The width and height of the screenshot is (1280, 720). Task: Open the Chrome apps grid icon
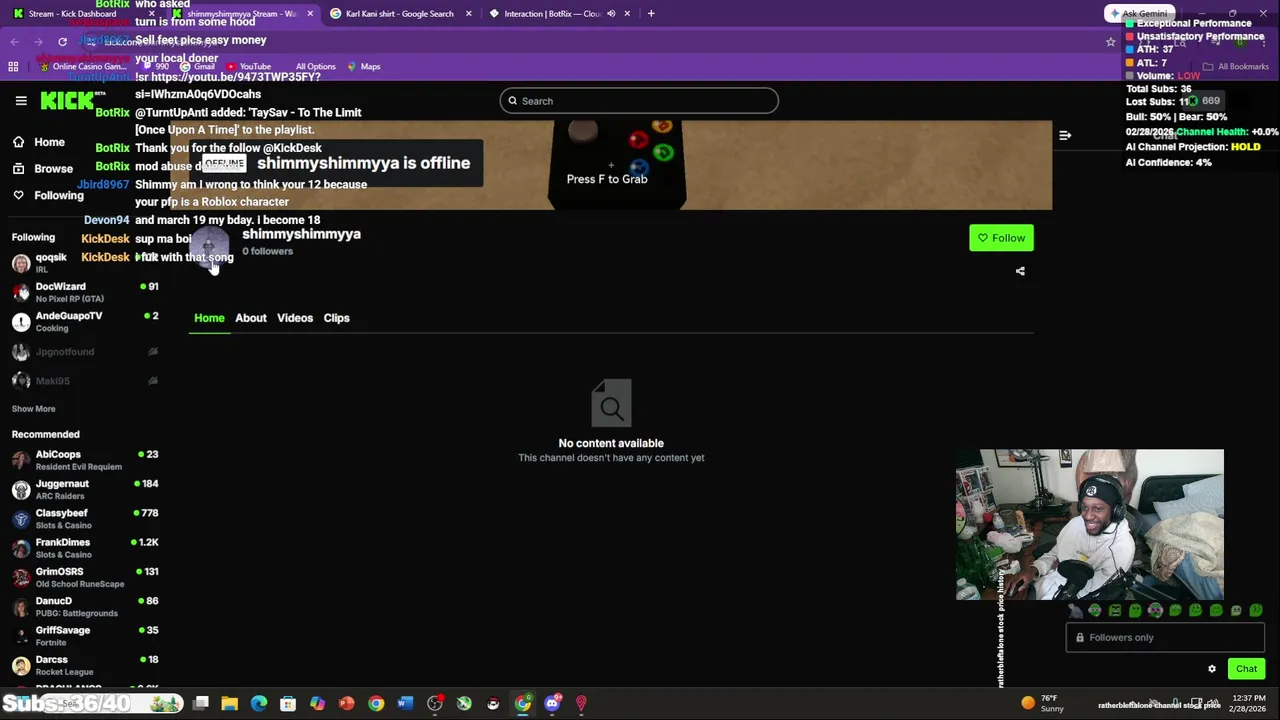pyautogui.click(x=13, y=67)
